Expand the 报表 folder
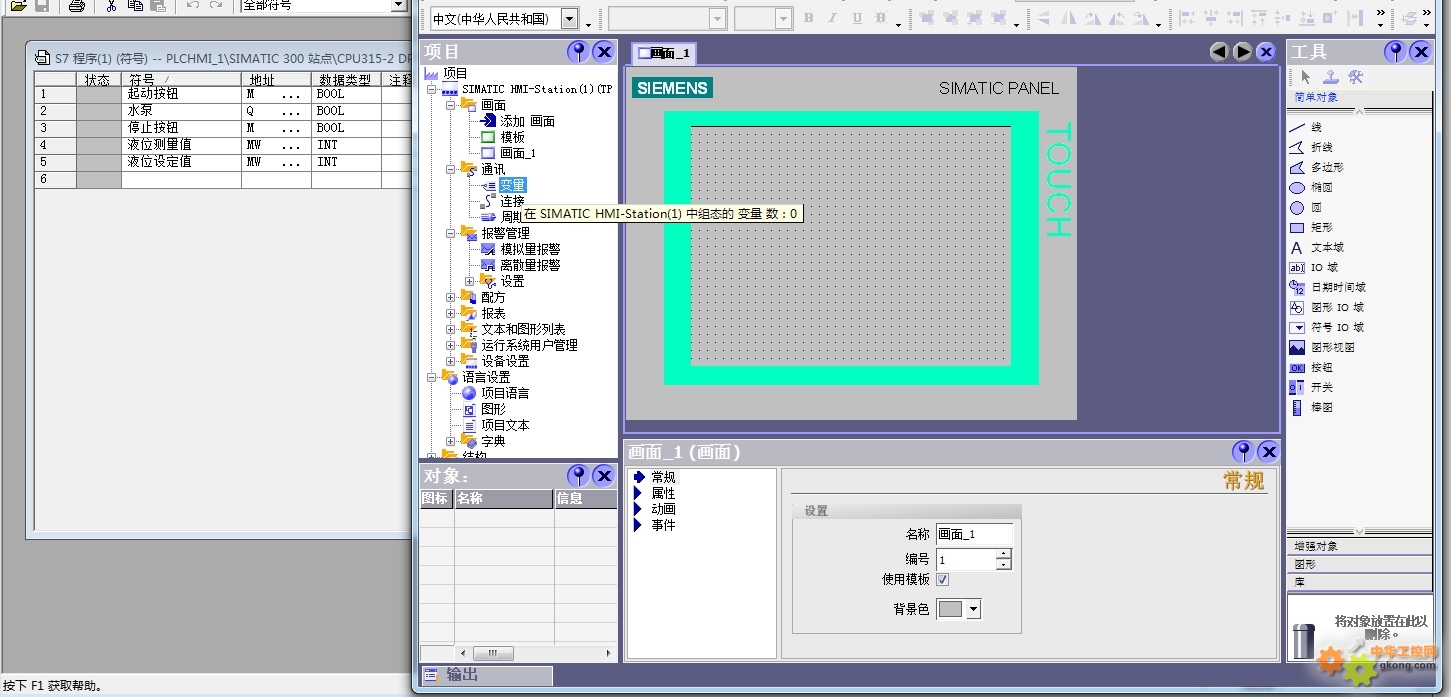1451x697 pixels. click(x=450, y=313)
